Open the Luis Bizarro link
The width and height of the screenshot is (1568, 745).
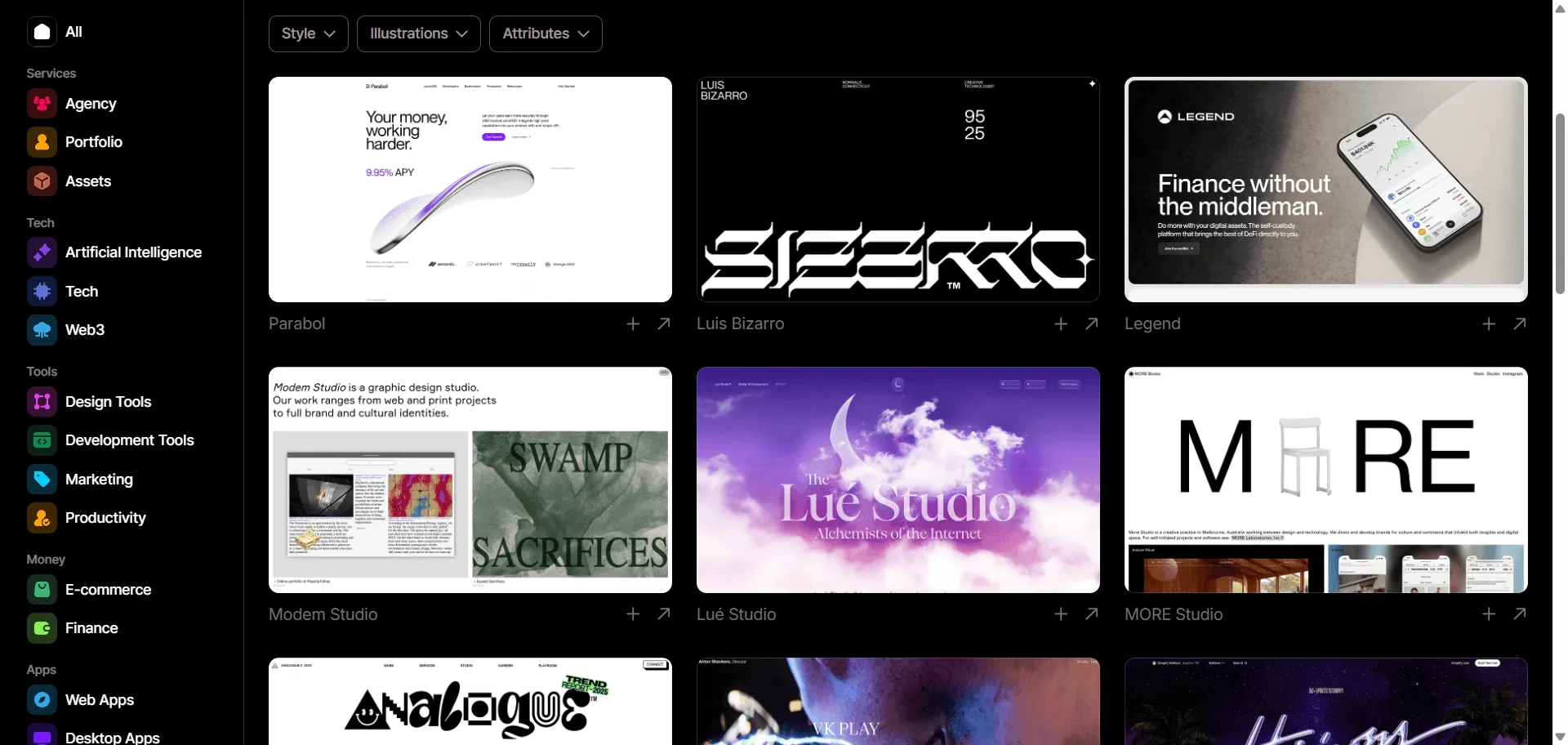(739, 323)
